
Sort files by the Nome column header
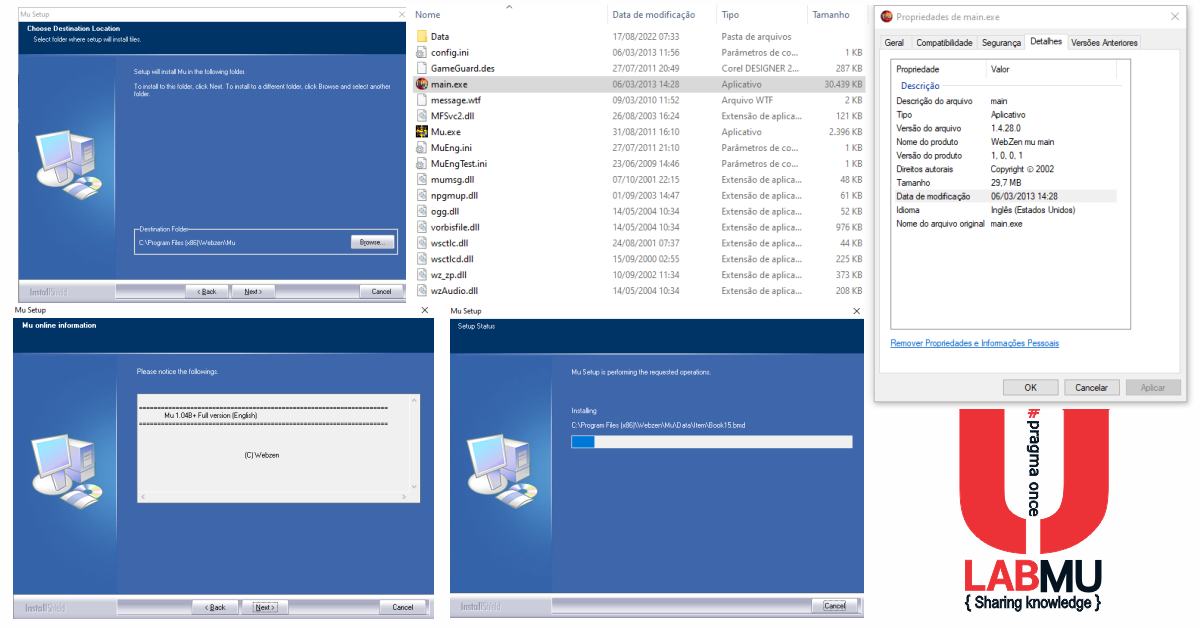[428, 15]
